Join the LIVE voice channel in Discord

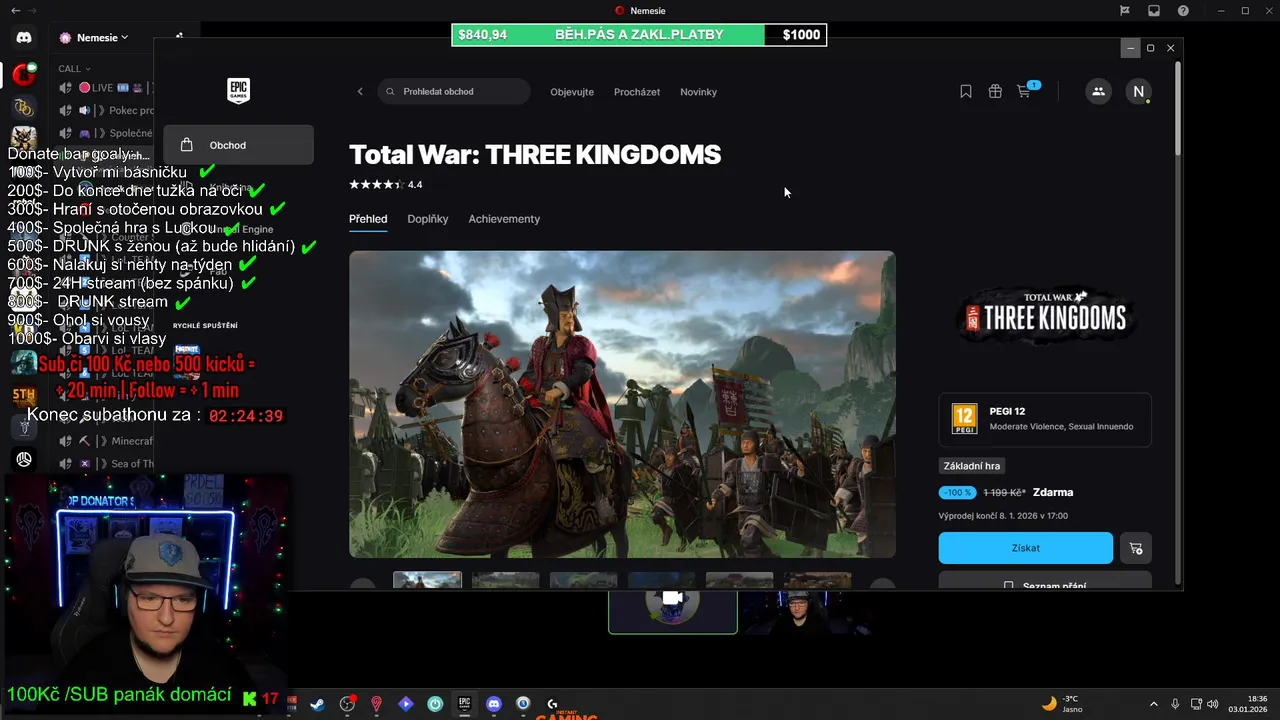pos(105,88)
